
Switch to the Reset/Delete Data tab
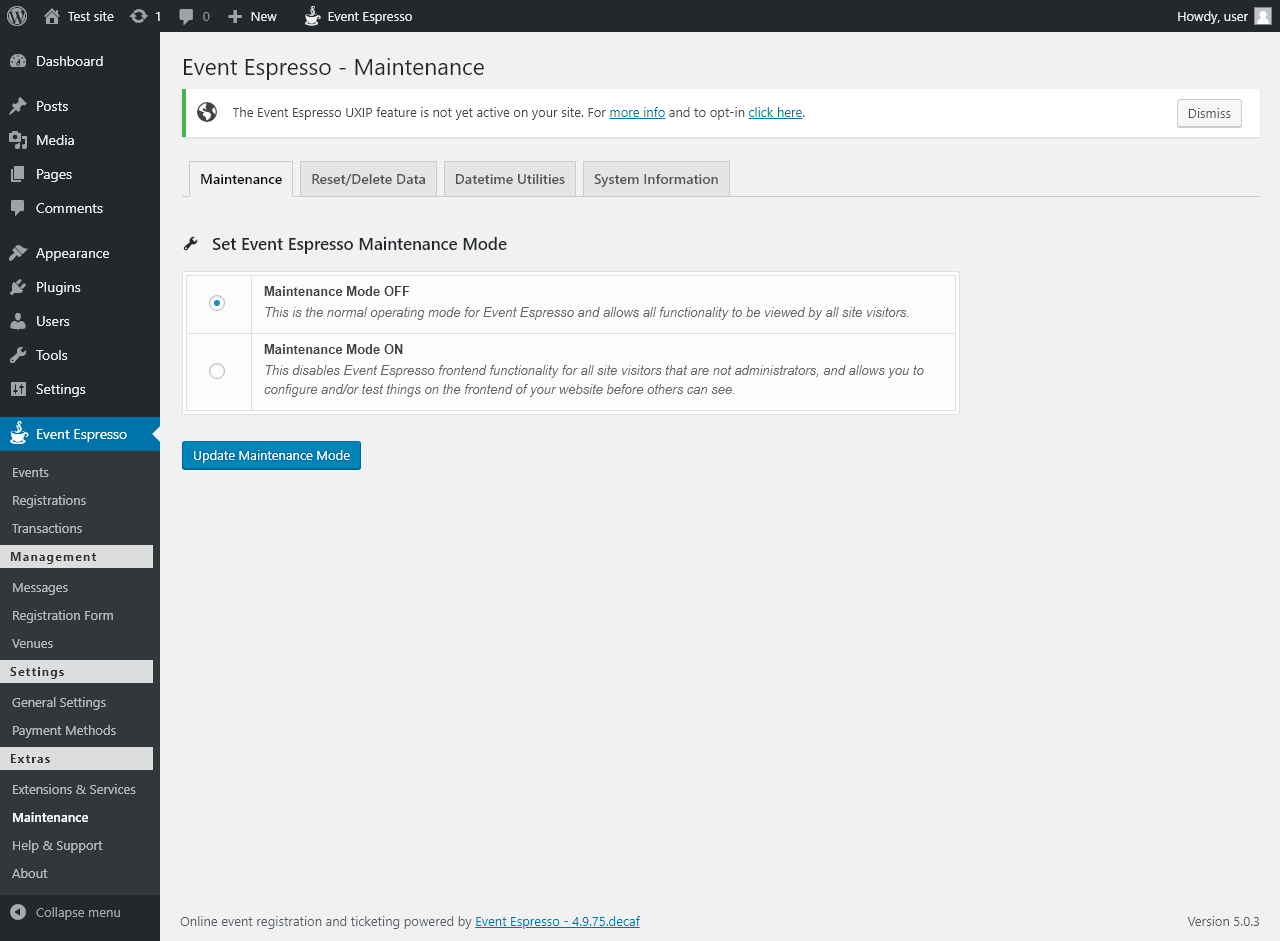coord(368,179)
